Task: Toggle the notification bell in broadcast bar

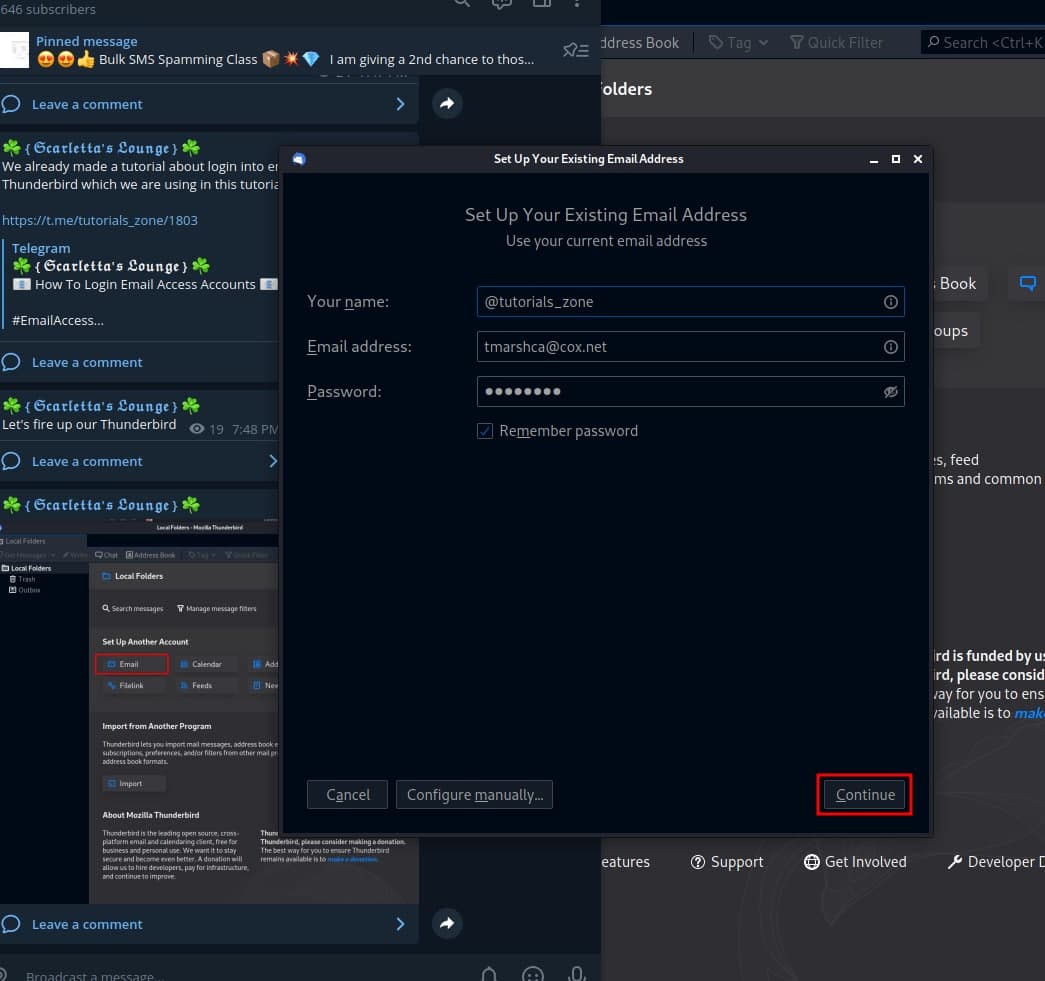Action: point(489,974)
